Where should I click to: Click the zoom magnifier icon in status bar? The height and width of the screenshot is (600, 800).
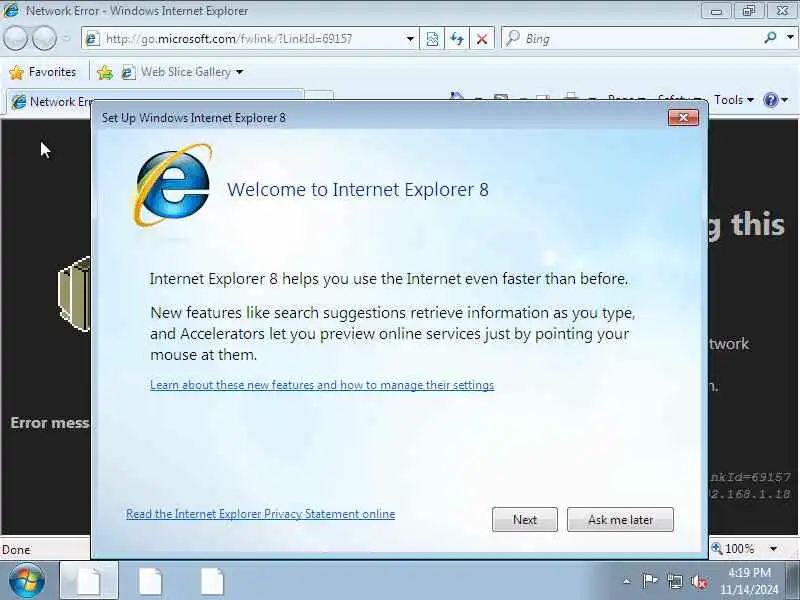[x=717, y=548]
